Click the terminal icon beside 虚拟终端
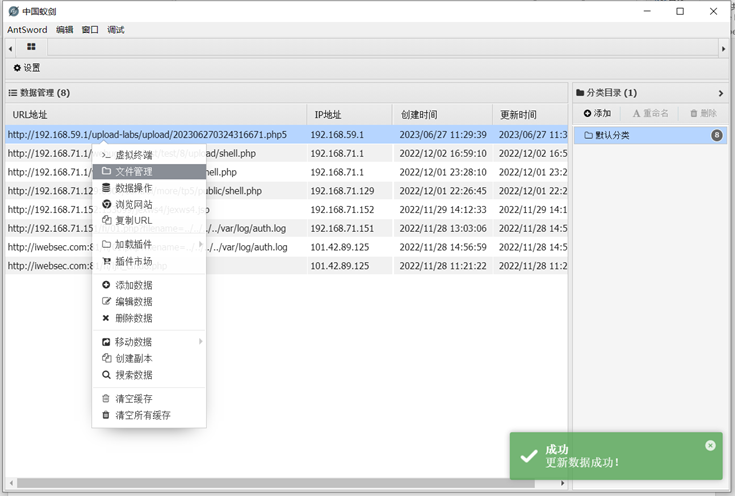The width and height of the screenshot is (735, 496). [x=106, y=155]
